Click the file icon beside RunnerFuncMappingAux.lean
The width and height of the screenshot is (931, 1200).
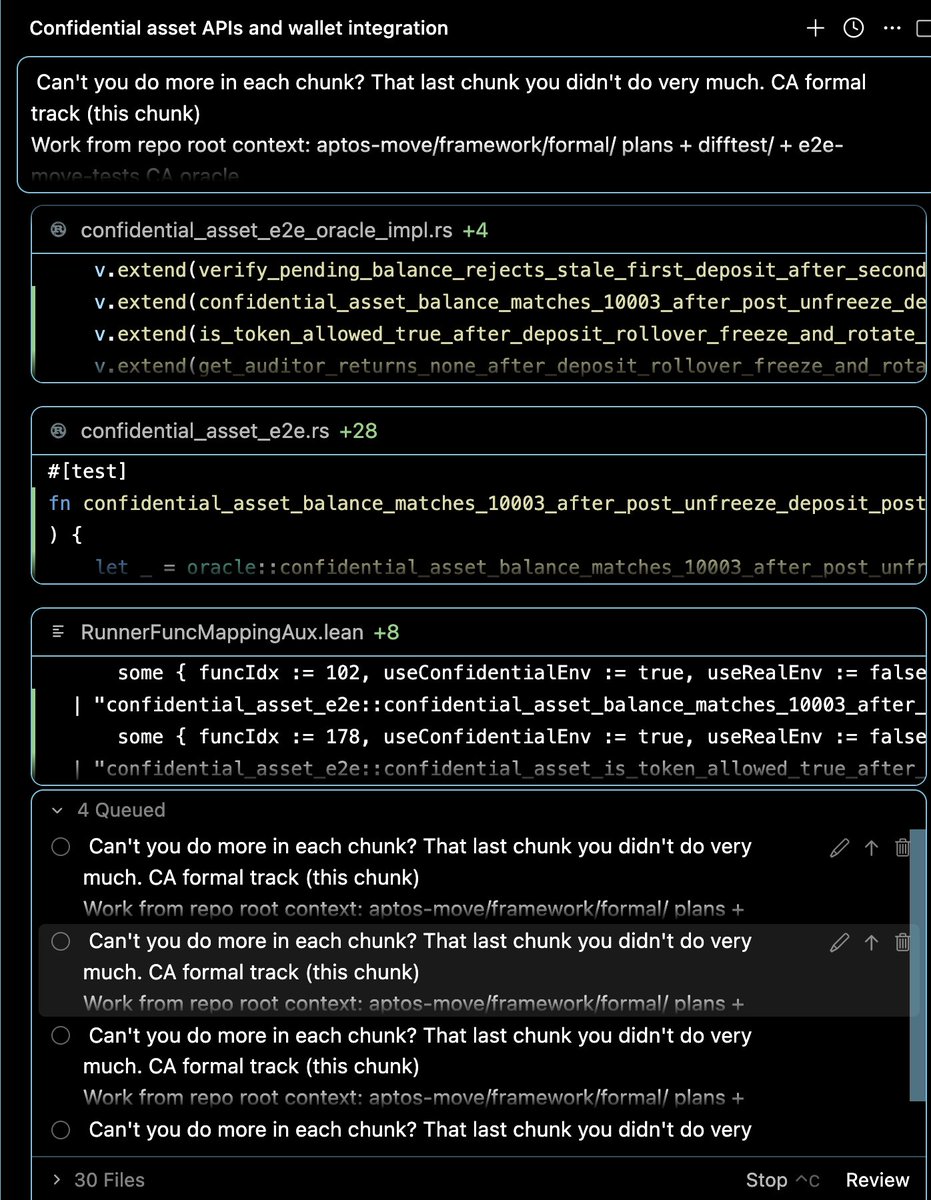(x=59, y=632)
